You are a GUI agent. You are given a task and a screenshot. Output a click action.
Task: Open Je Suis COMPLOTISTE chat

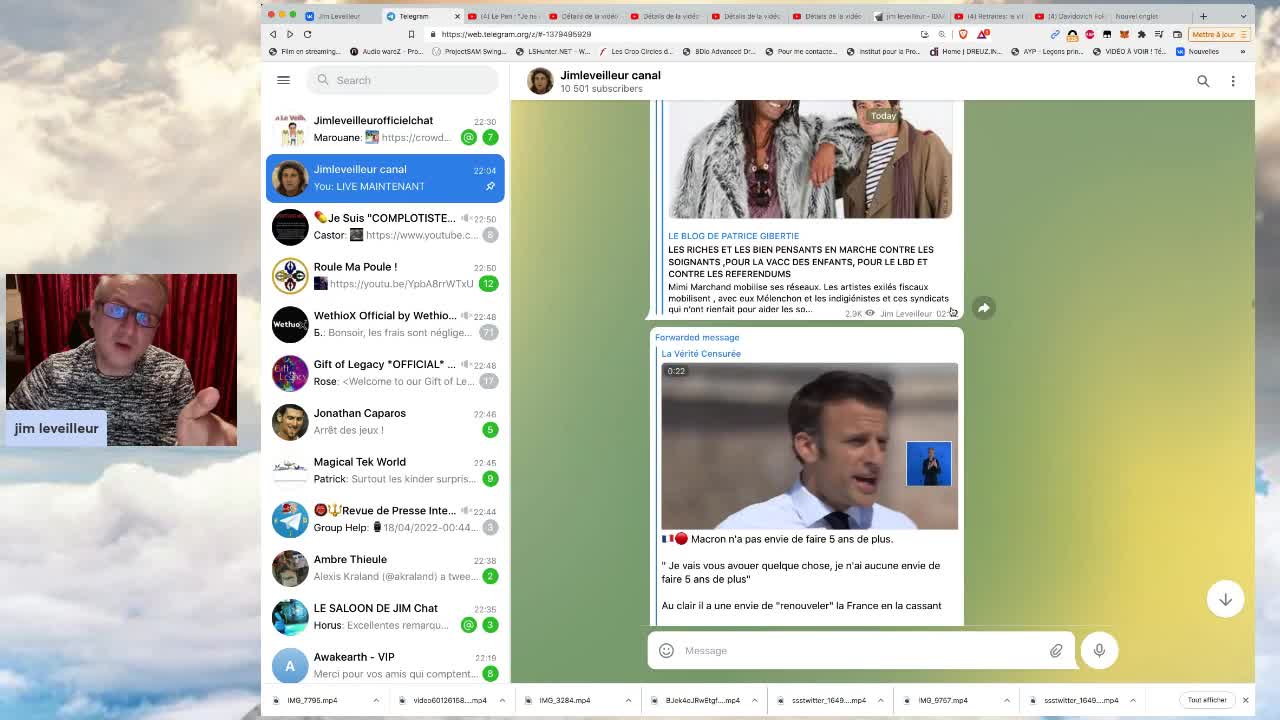385,227
